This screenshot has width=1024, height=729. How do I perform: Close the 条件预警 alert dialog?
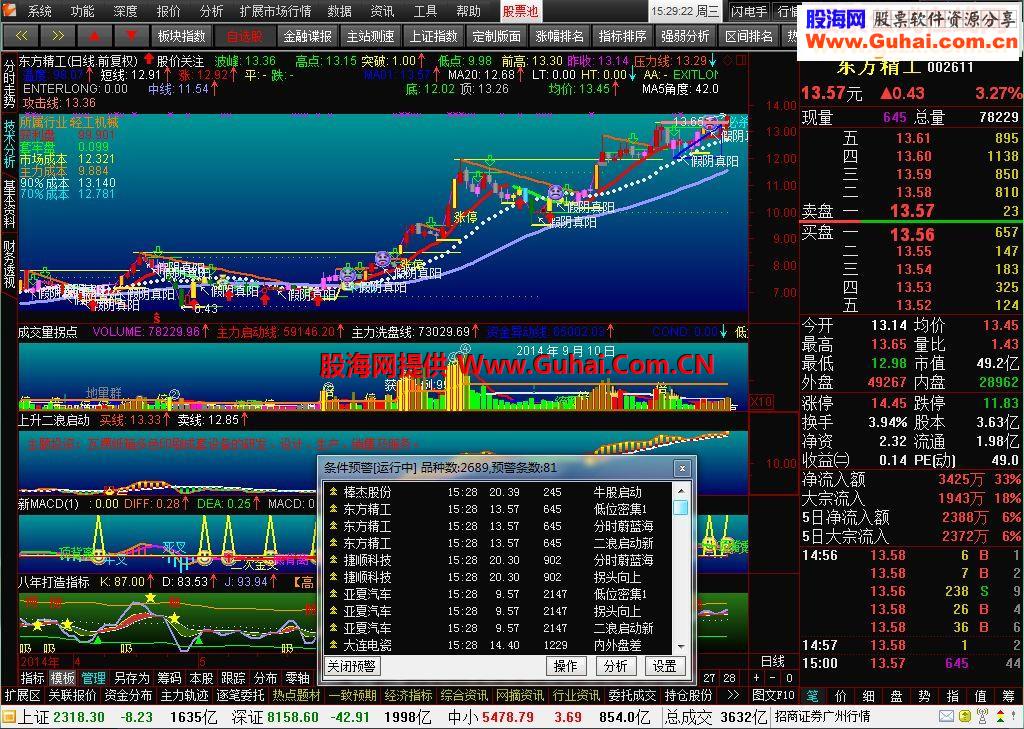[x=682, y=468]
